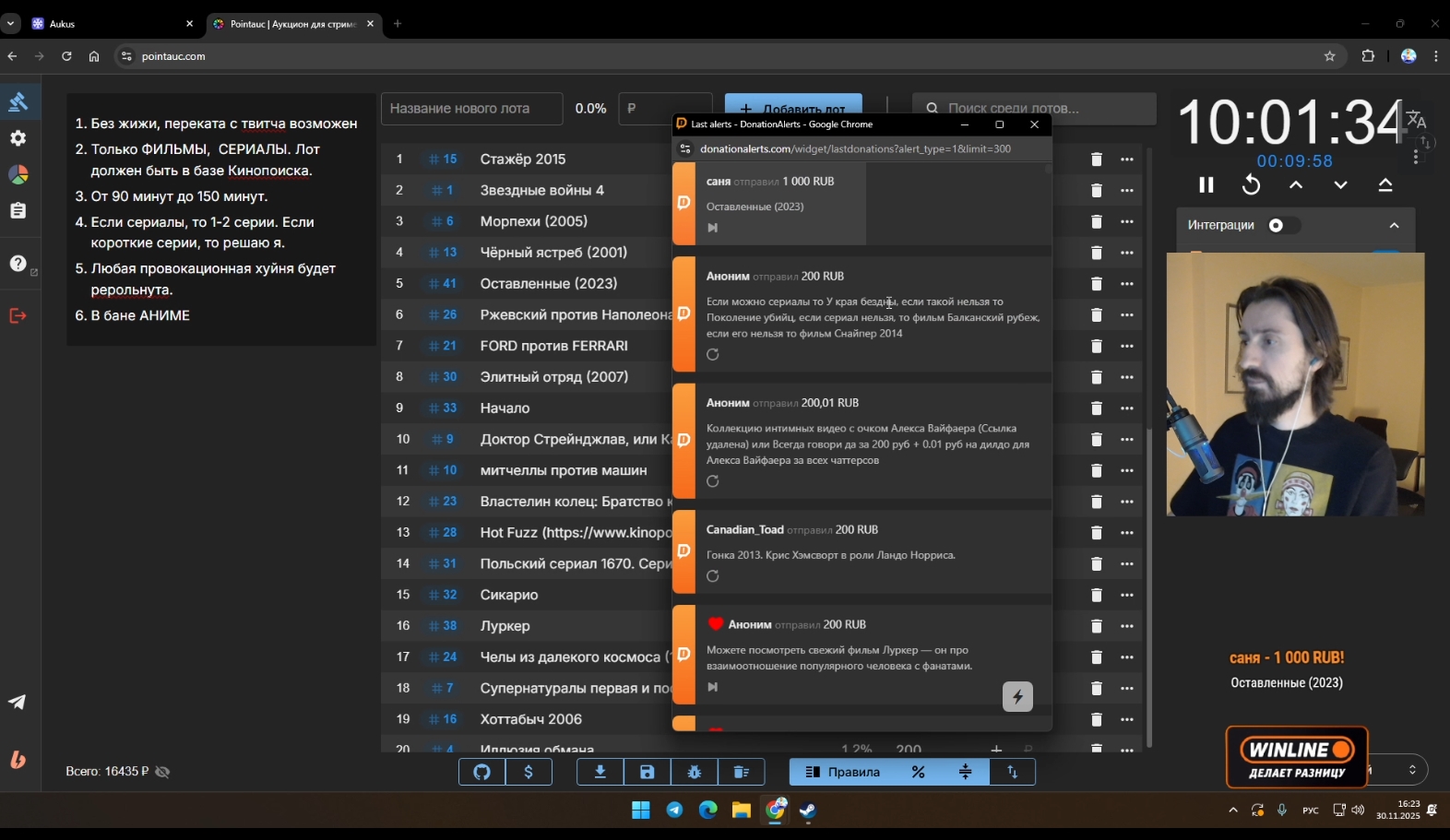This screenshot has height=840, width=1450.
Task: Toggle the compact lots view button
Action: click(966, 772)
